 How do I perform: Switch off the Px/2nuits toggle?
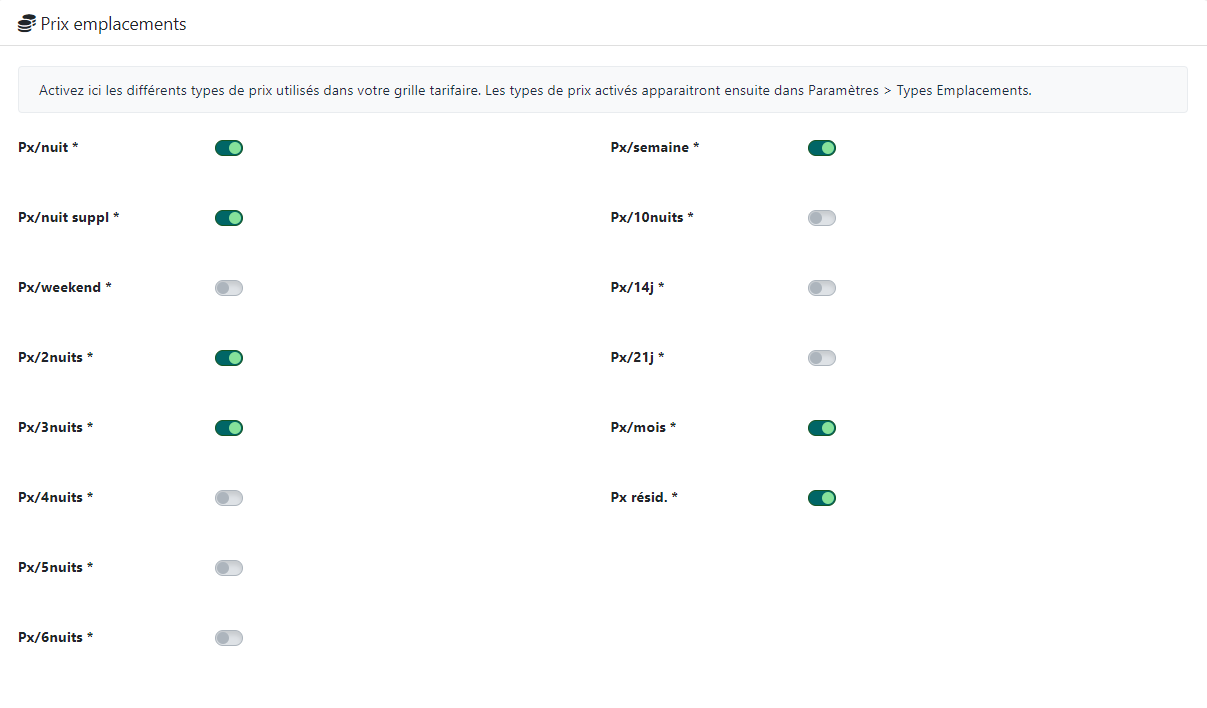click(x=229, y=358)
